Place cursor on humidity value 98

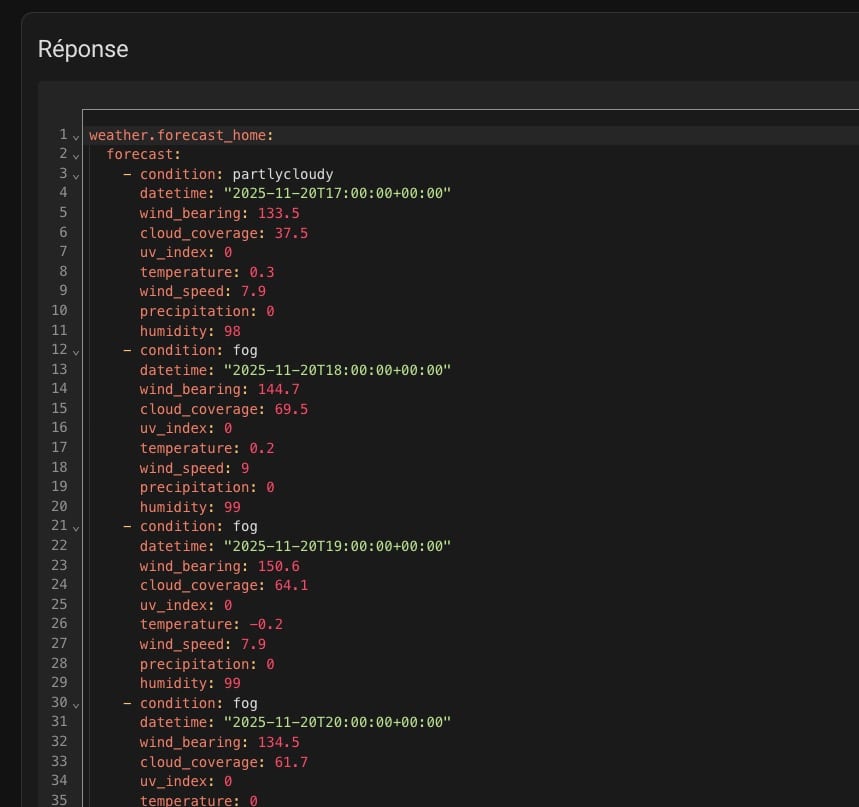coord(232,331)
